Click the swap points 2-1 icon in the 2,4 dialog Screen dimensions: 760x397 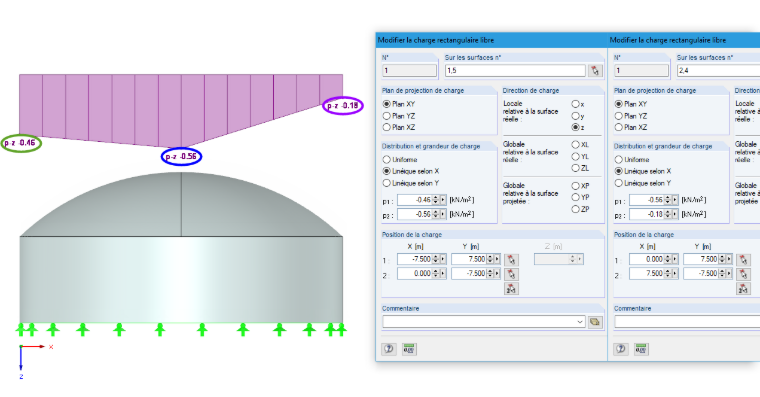tap(743, 289)
